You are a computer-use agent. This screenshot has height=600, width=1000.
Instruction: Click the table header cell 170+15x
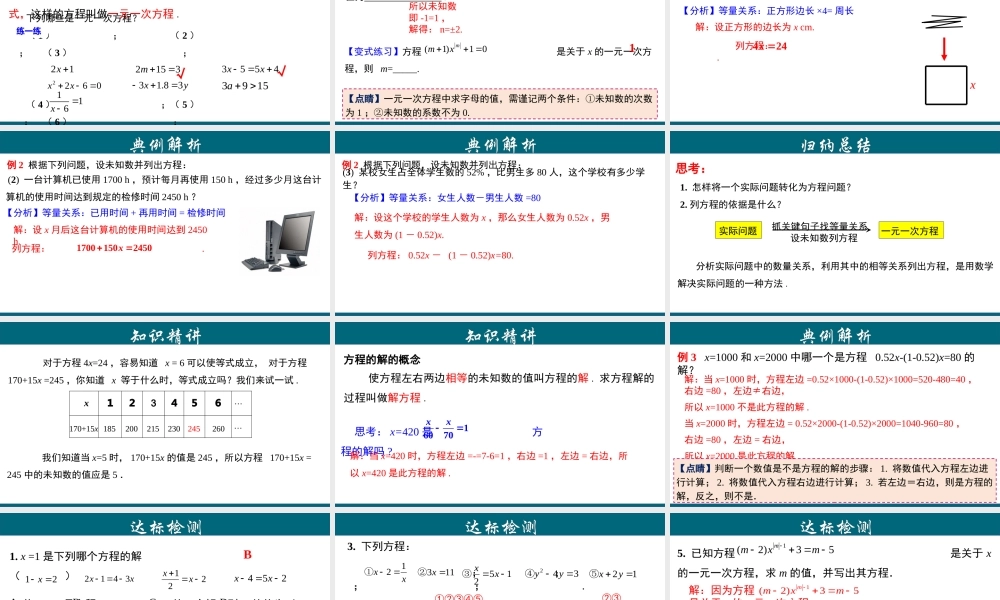click(84, 428)
